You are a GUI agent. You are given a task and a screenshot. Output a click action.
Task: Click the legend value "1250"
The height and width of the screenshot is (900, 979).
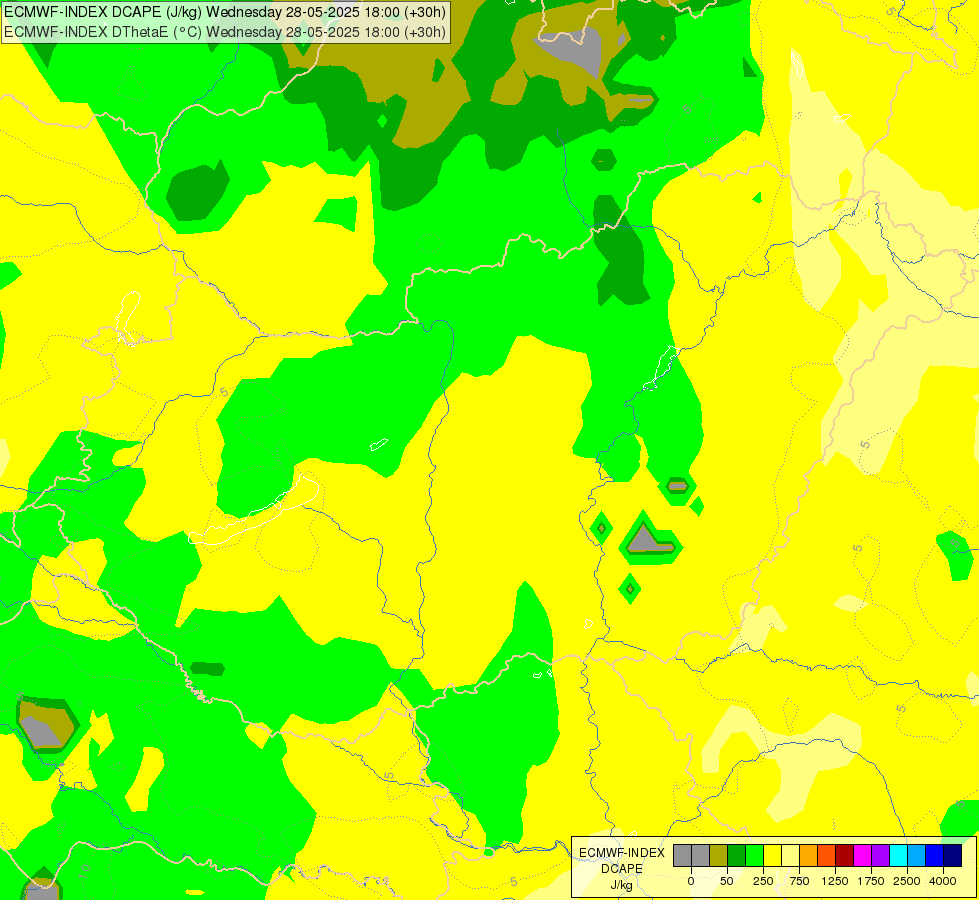835,881
